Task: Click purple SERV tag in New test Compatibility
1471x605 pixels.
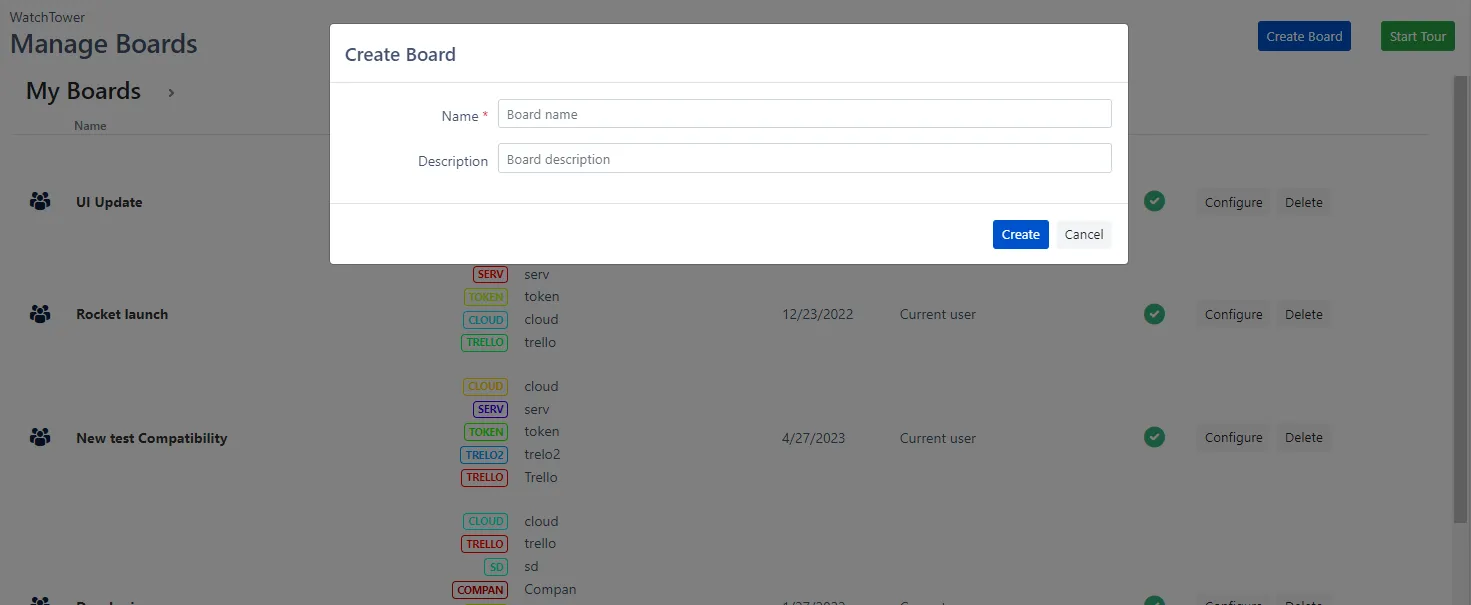Action: tap(490, 409)
